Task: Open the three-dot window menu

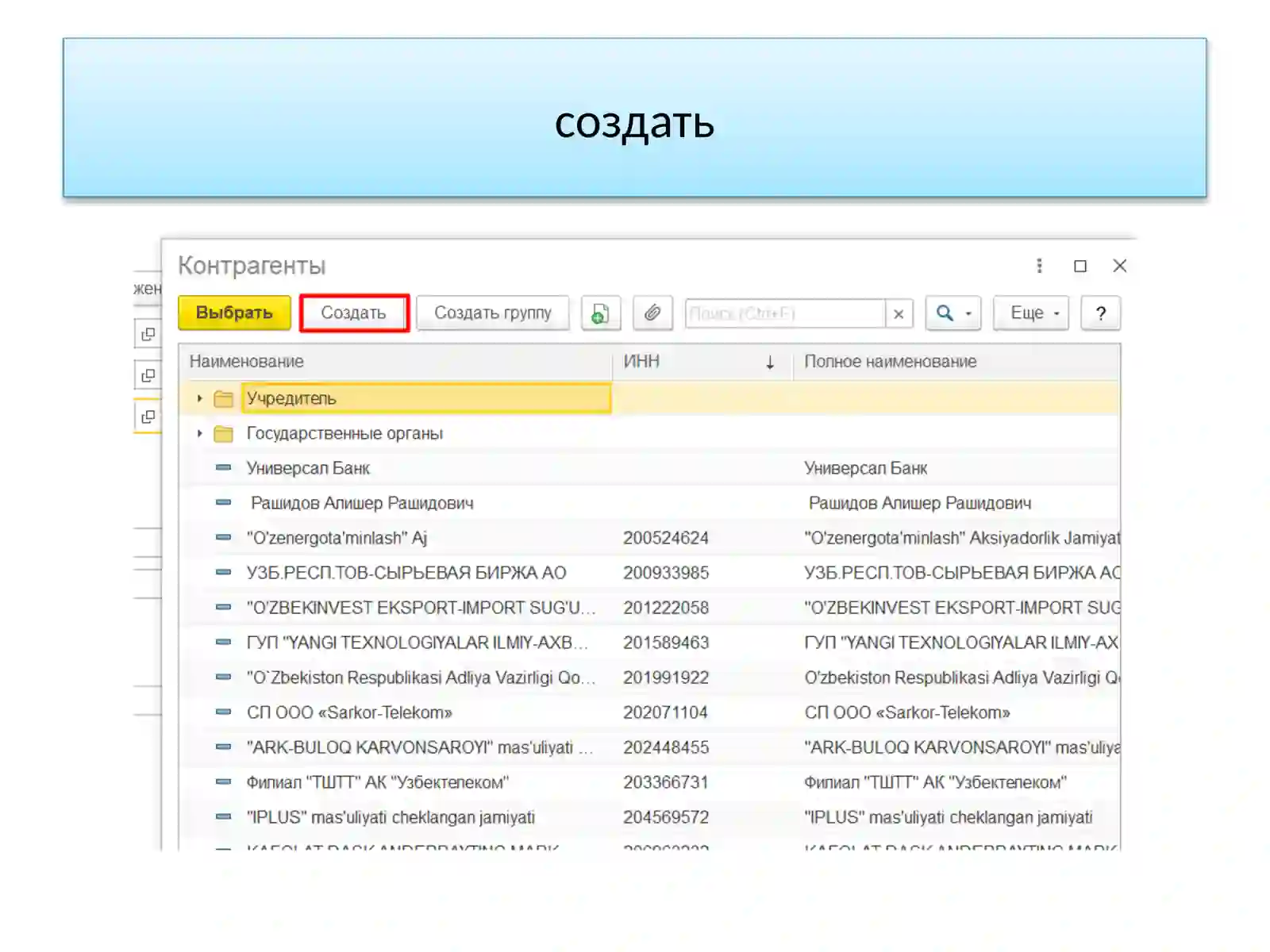Action: pos(1039,266)
